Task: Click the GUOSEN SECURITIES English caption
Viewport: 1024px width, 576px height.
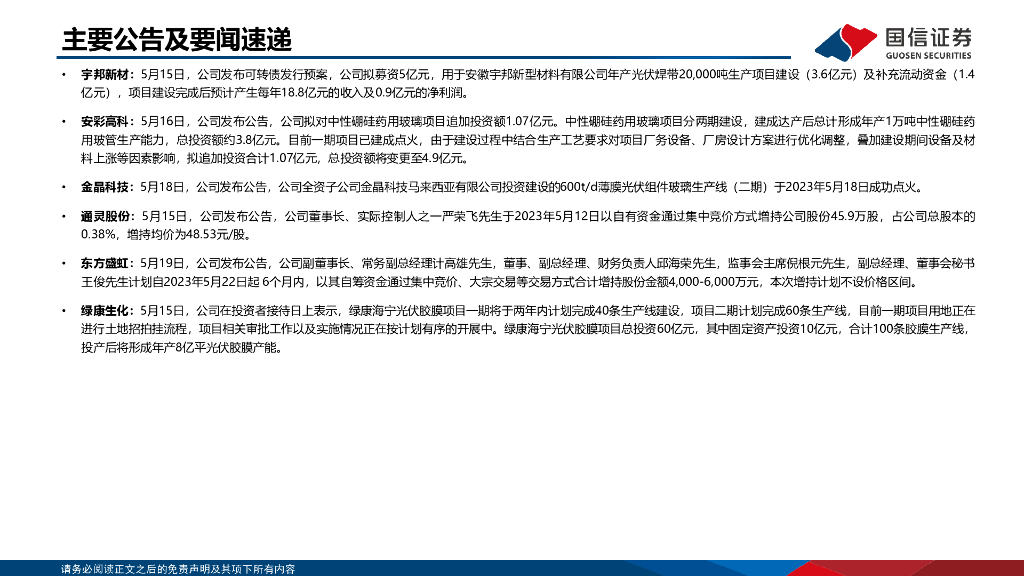Action: click(928, 56)
